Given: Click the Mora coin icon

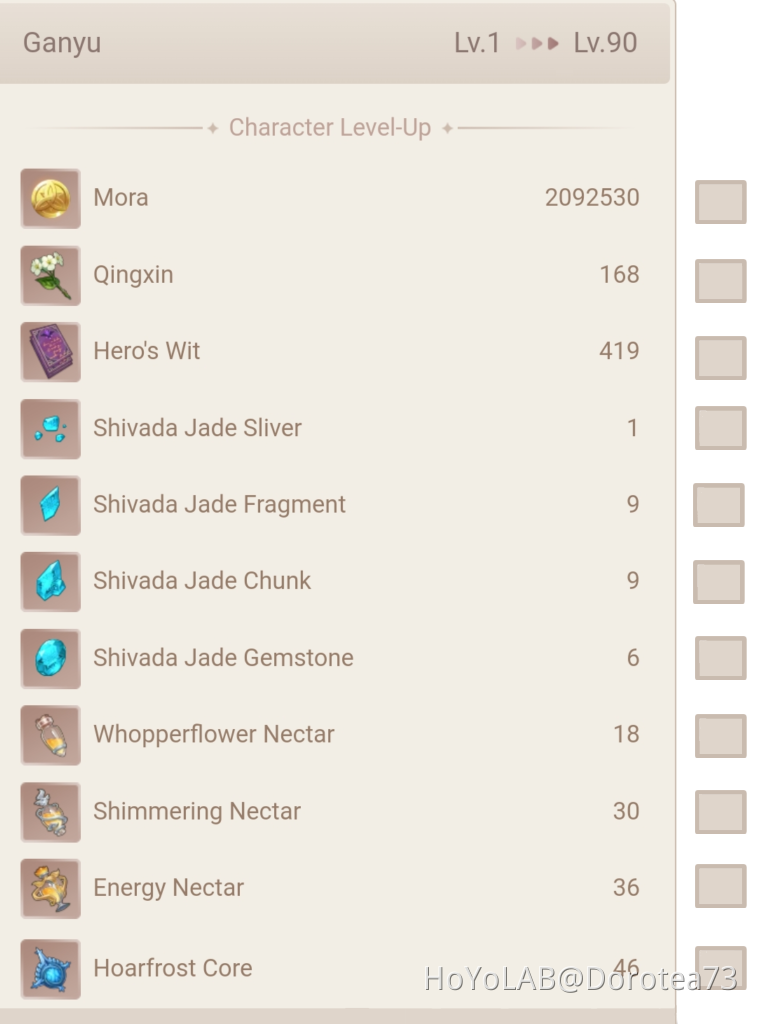Looking at the screenshot, I should click(50, 198).
